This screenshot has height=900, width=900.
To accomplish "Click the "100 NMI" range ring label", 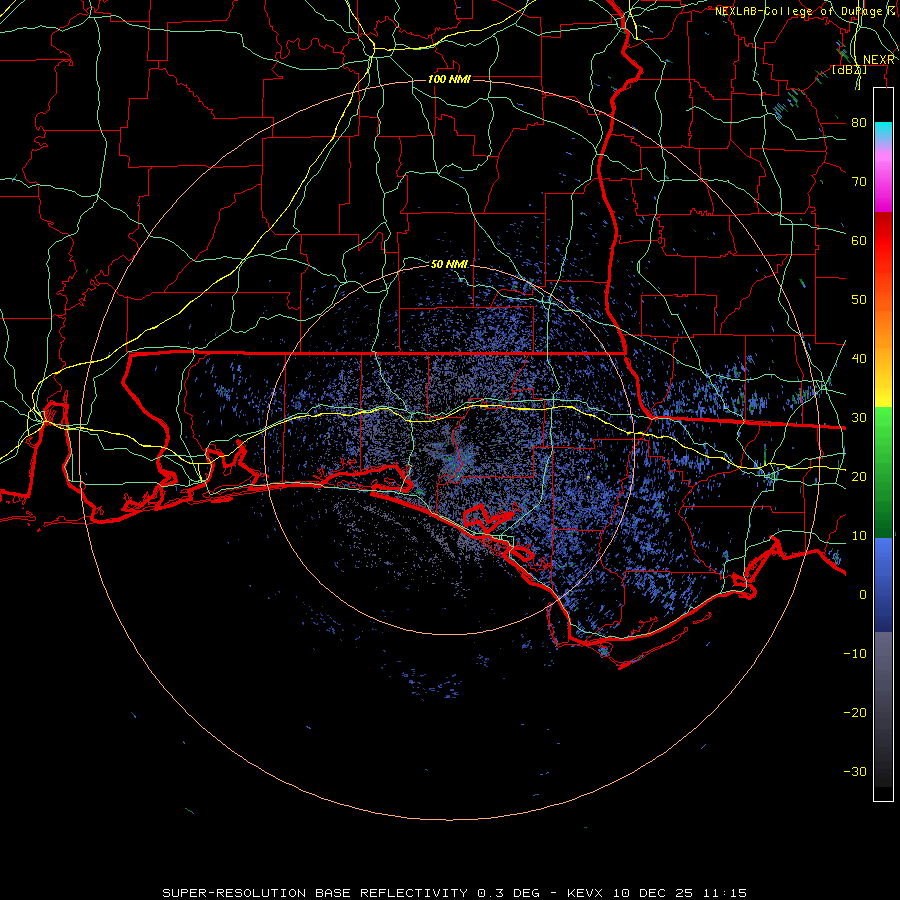I will pos(449,79).
